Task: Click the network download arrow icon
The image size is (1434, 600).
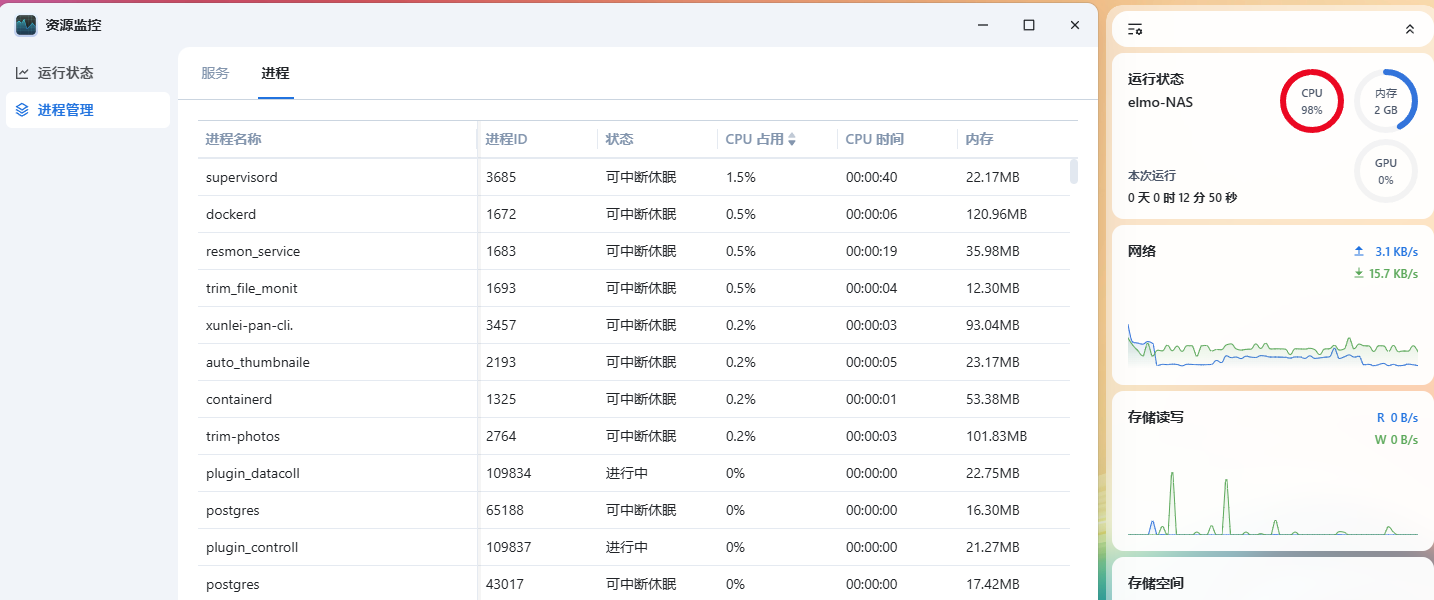Action: [x=1358, y=273]
